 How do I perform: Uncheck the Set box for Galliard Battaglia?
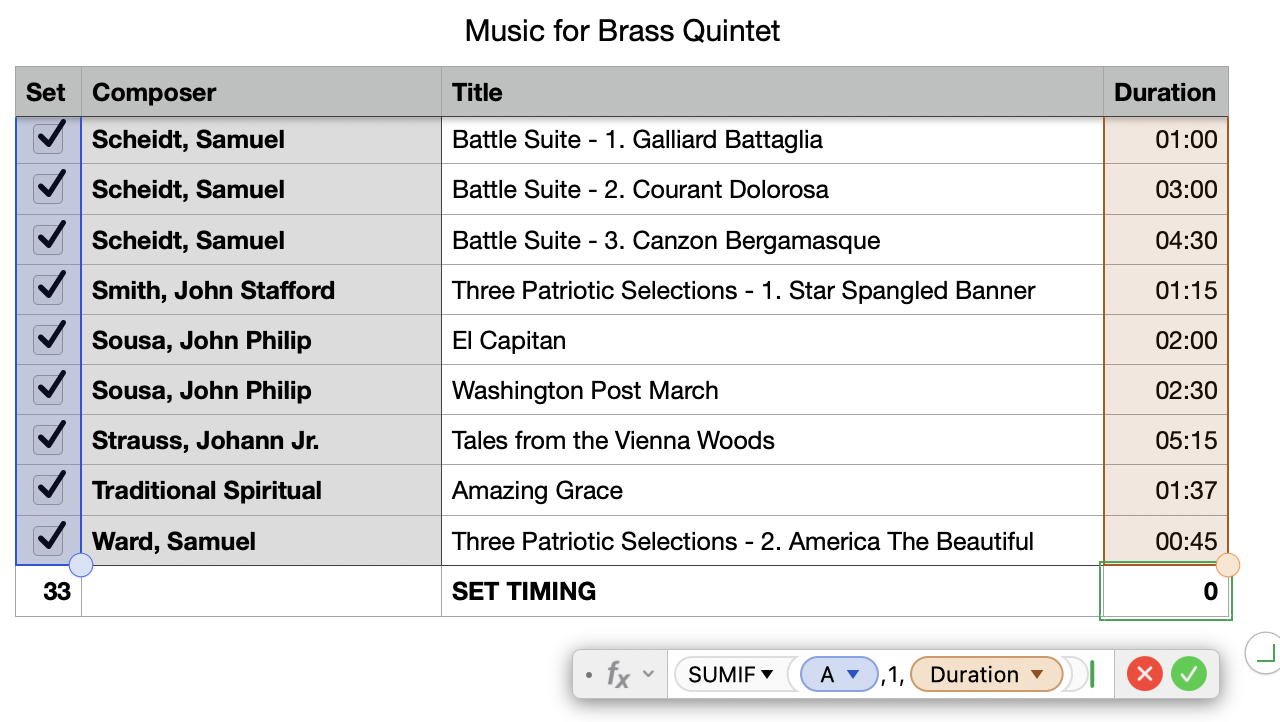pos(48,137)
